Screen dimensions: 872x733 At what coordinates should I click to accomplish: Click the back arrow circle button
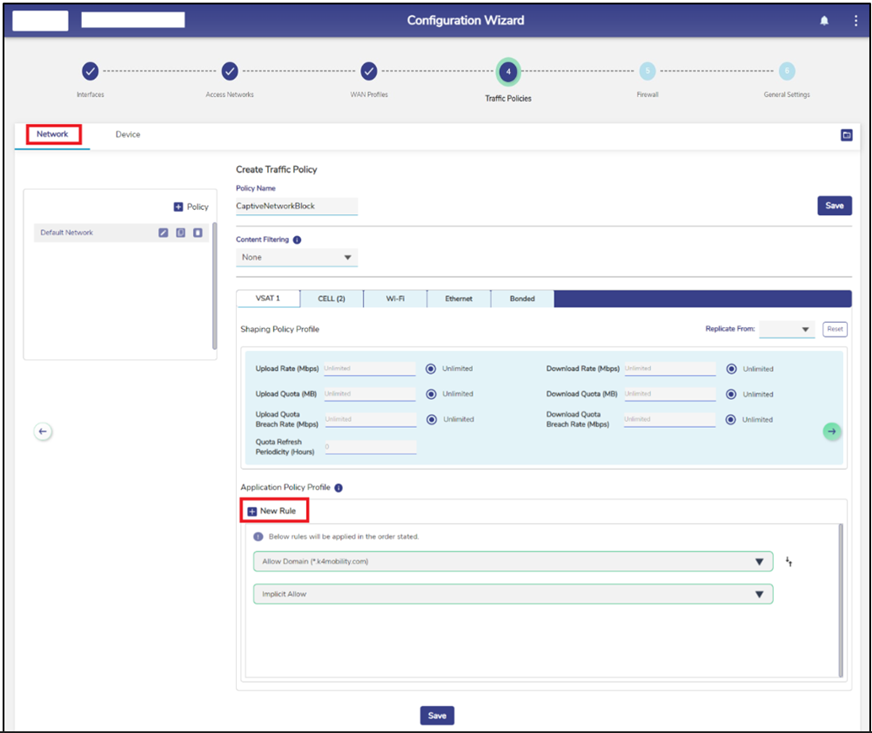43,431
